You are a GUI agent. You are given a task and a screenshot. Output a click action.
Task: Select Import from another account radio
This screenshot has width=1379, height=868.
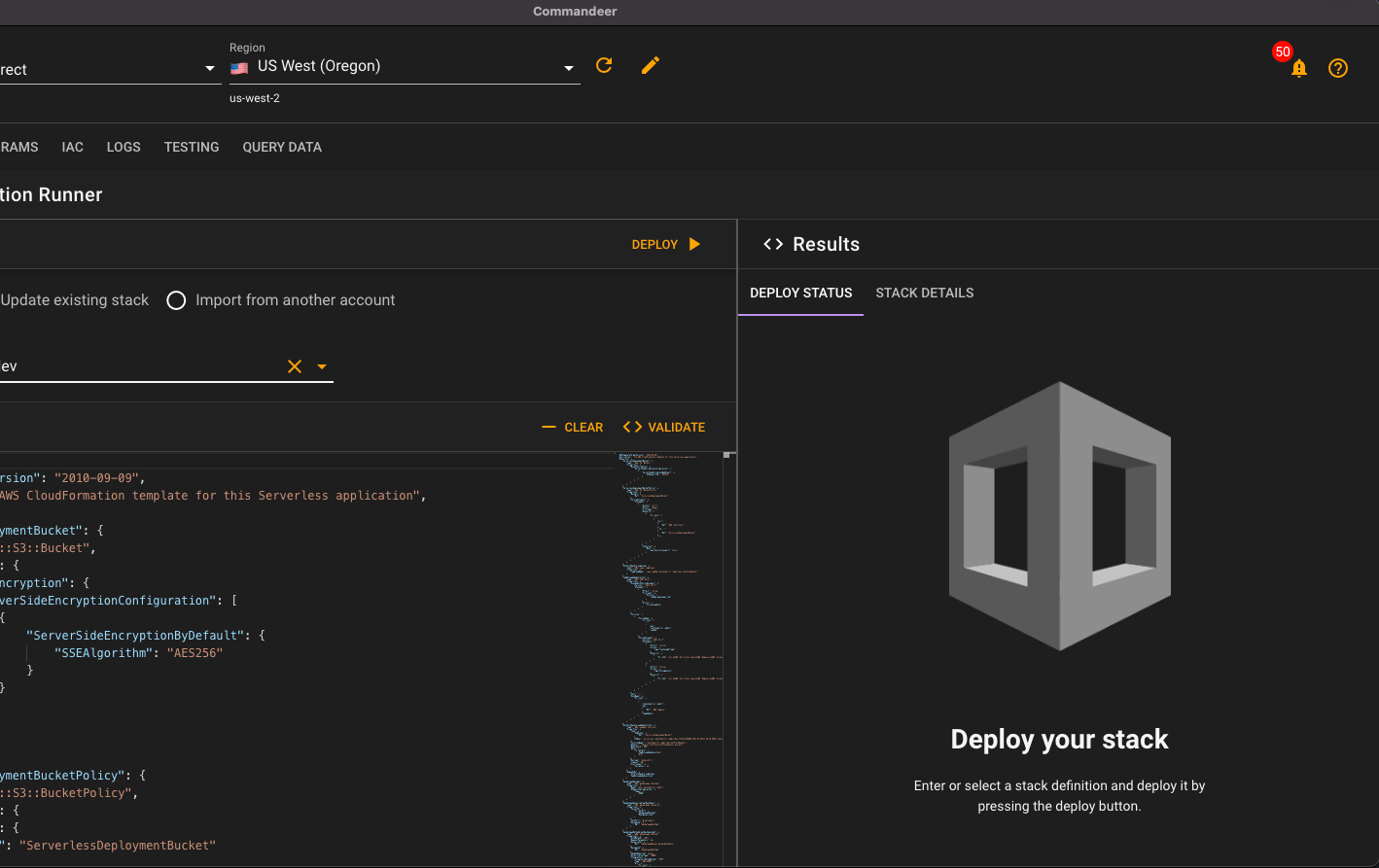(x=176, y=300)
